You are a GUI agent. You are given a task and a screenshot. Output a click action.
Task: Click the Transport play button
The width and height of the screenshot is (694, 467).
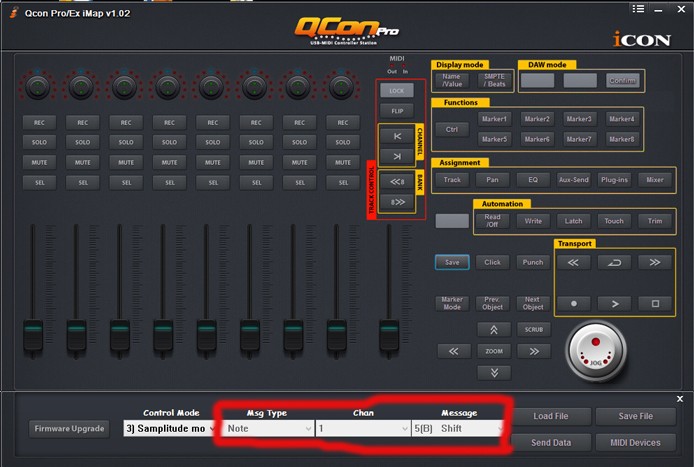tap(614, 304)
